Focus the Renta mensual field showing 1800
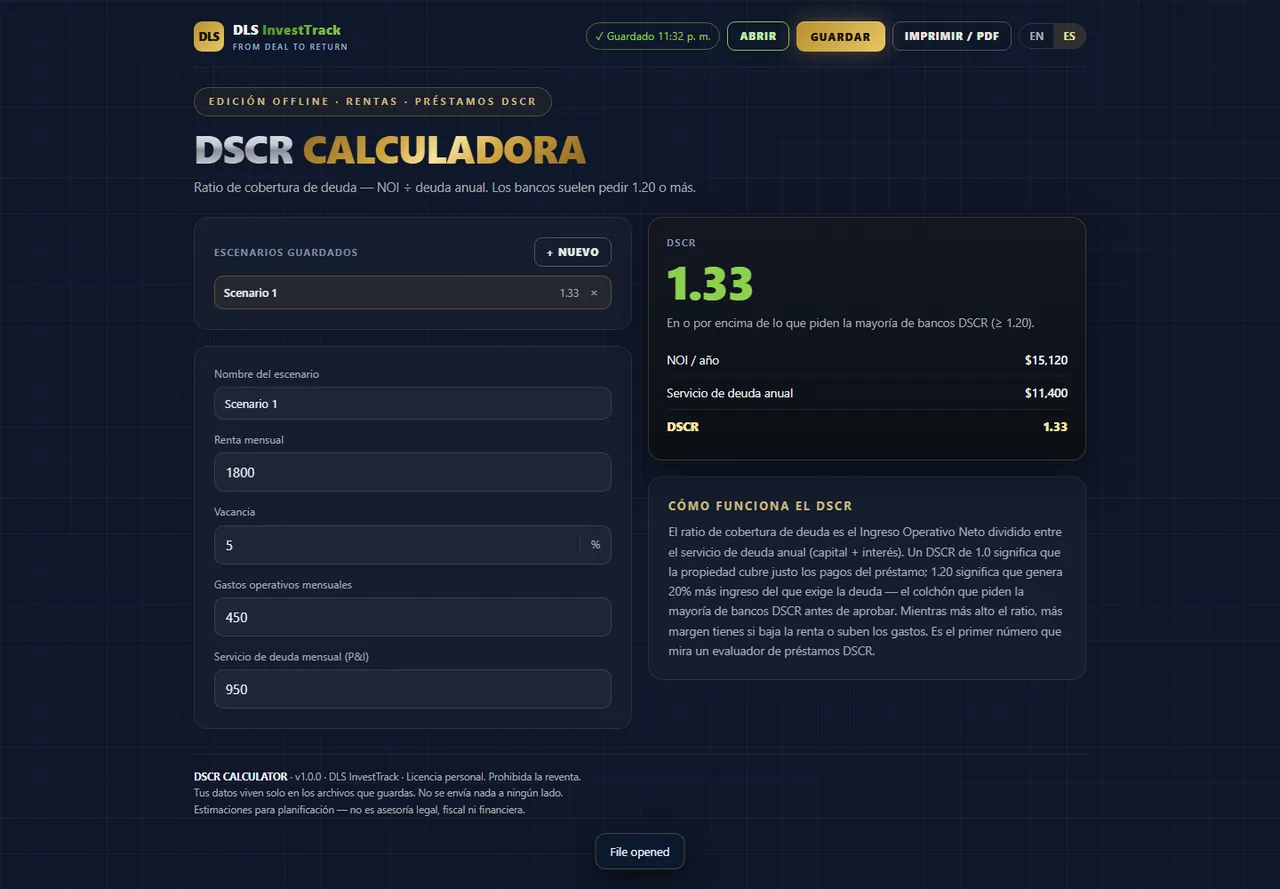The width and height of the screenshot is (1280, 889). 412,472
